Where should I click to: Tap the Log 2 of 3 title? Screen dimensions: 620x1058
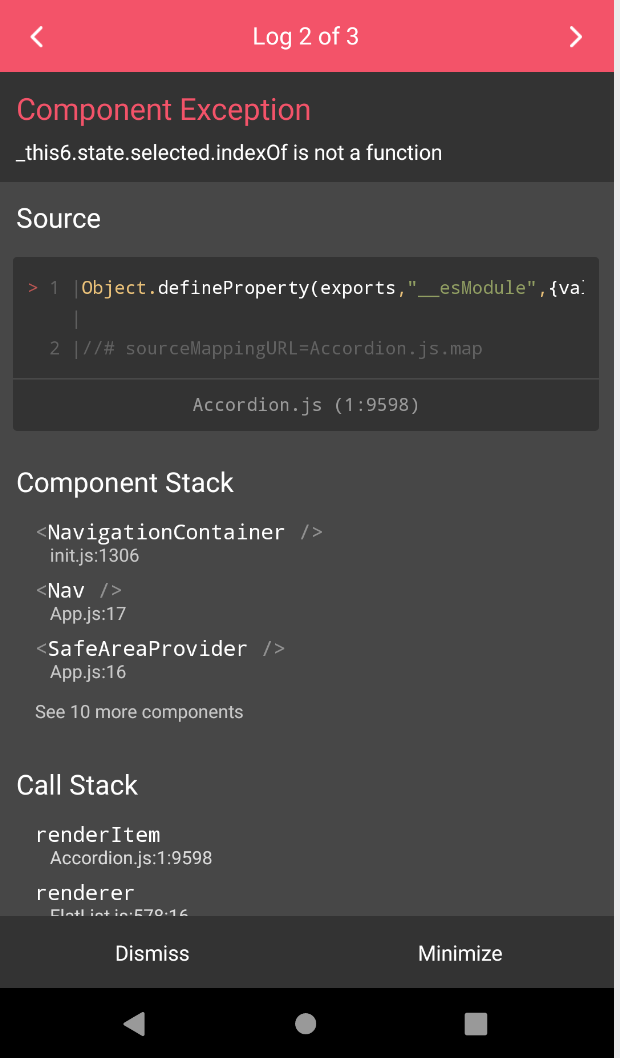click(305, 36)
